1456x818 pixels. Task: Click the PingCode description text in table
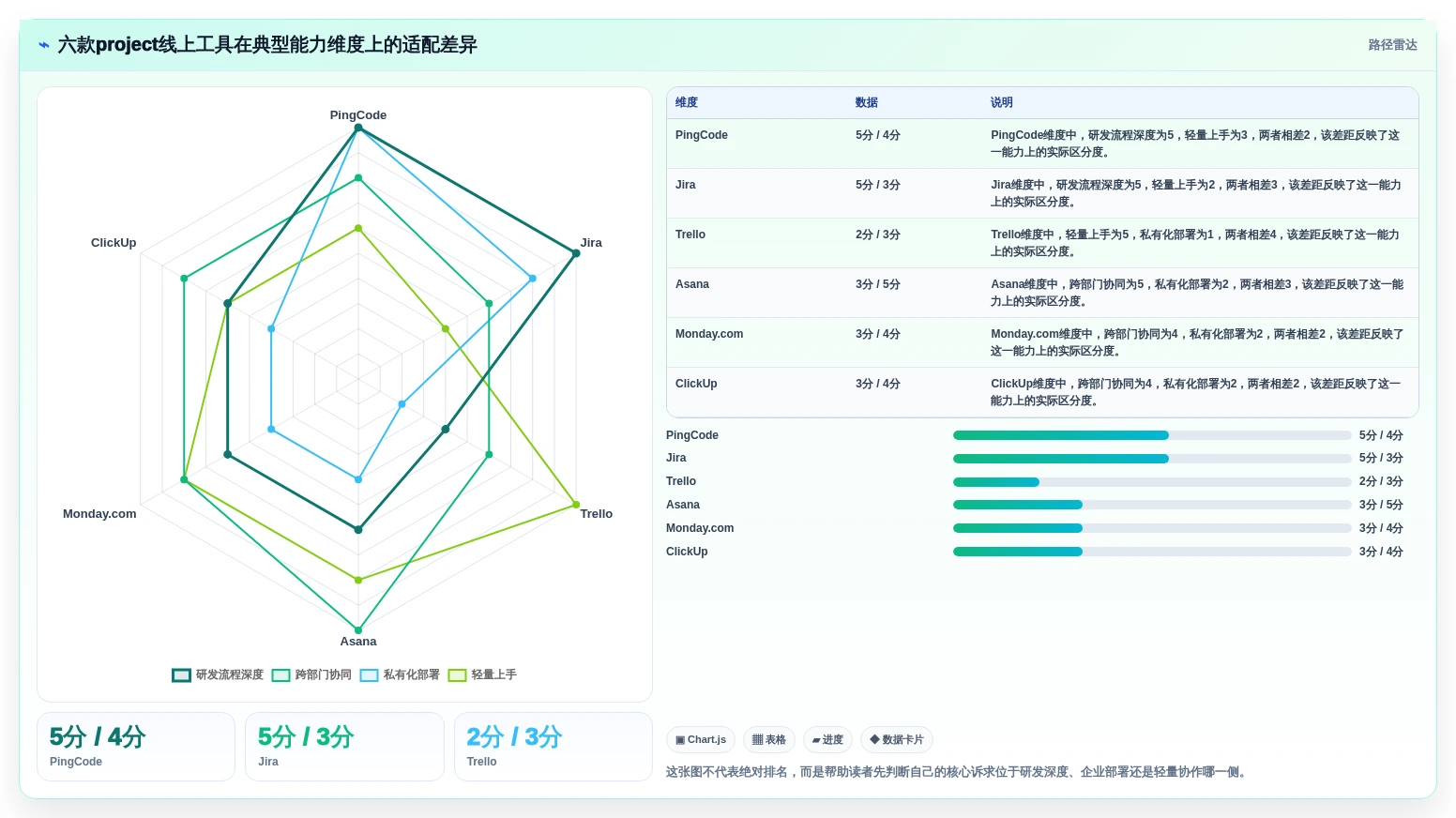point(1196,144)
